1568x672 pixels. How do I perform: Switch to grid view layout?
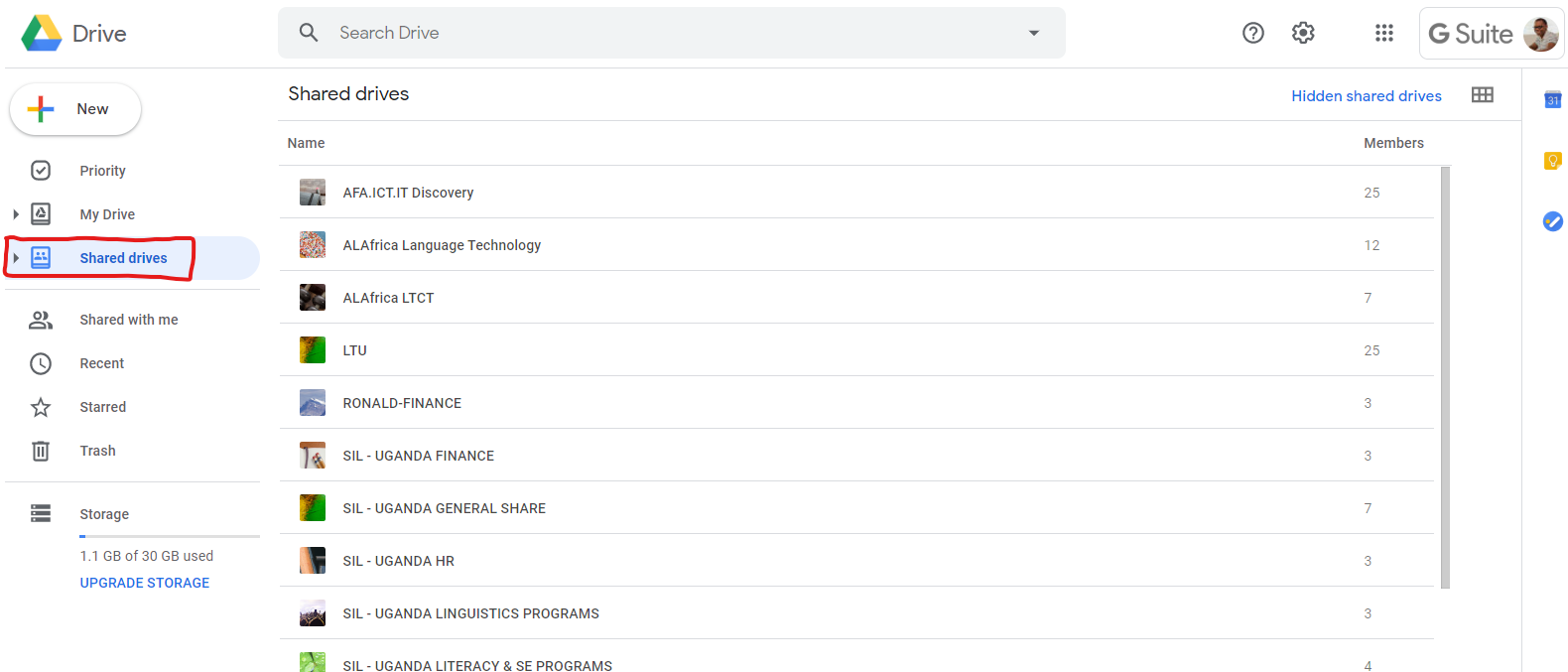coord(1483,95)
